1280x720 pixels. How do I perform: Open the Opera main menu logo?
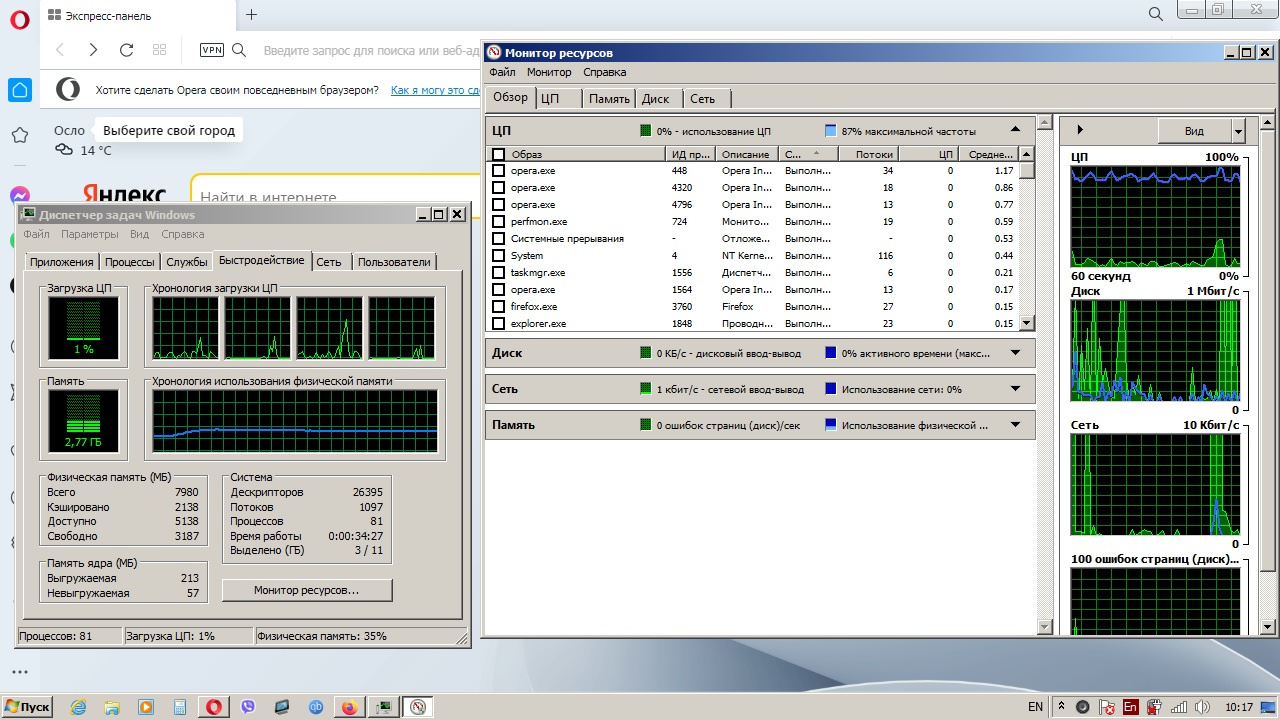[x=20, y=18]
